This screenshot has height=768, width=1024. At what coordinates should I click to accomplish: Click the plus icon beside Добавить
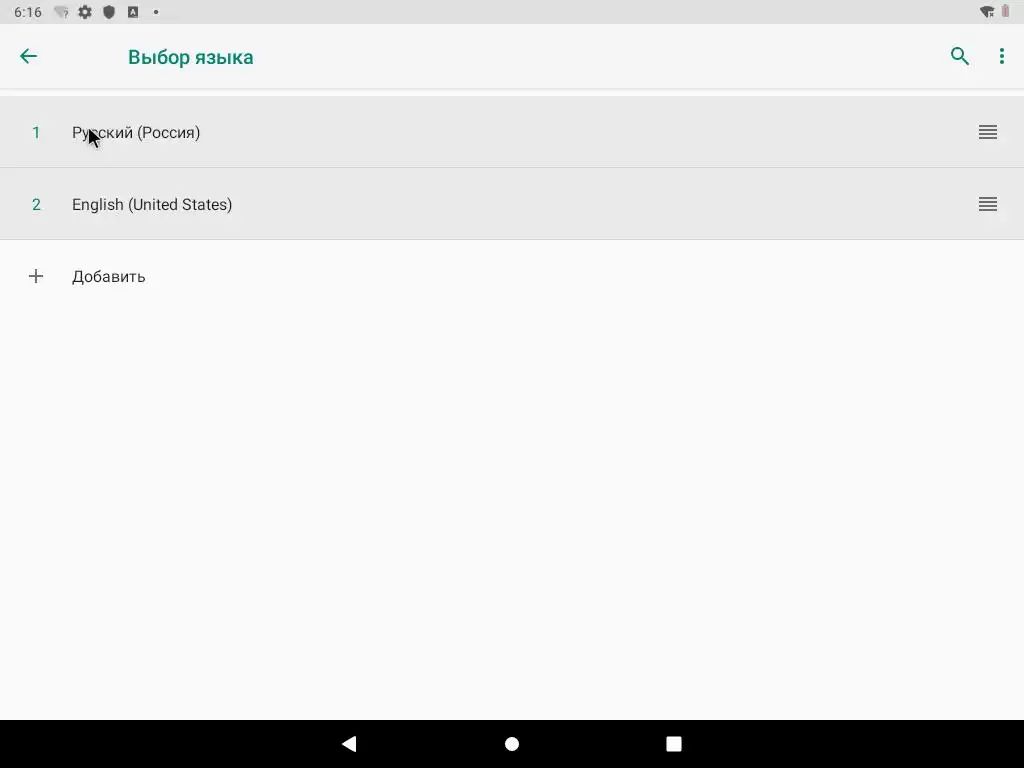point(36,276)
